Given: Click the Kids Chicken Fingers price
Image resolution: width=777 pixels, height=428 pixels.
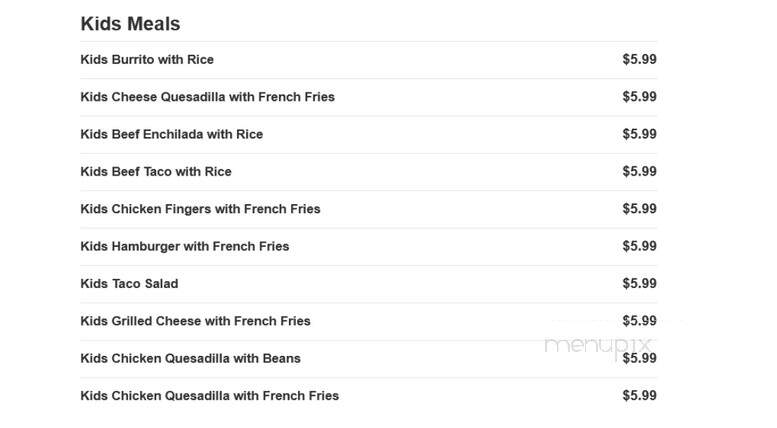Looking at the screenshot, I should 639,209.
